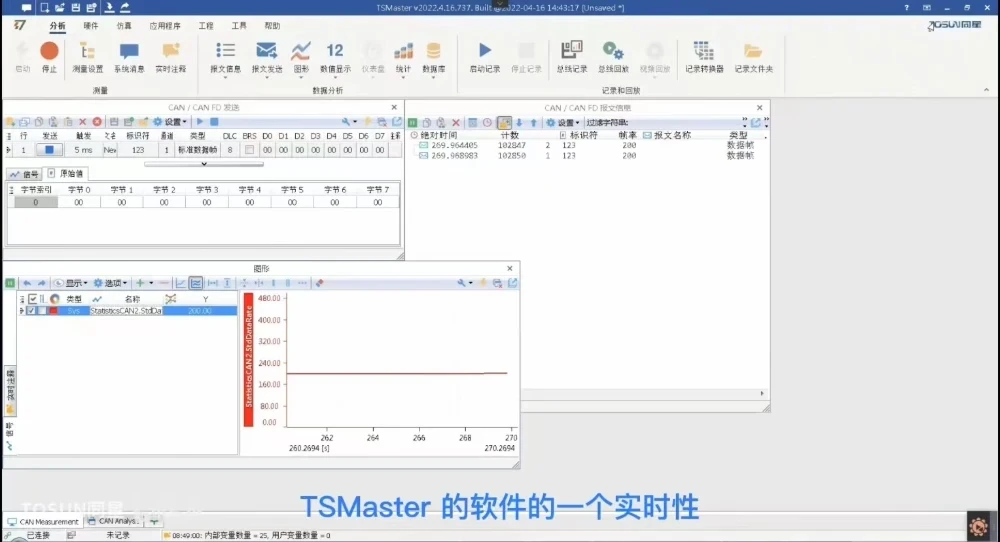Open Log Converter (记录转换器) icon
The height and width of the screenshot is (542, 1000).
704,56
